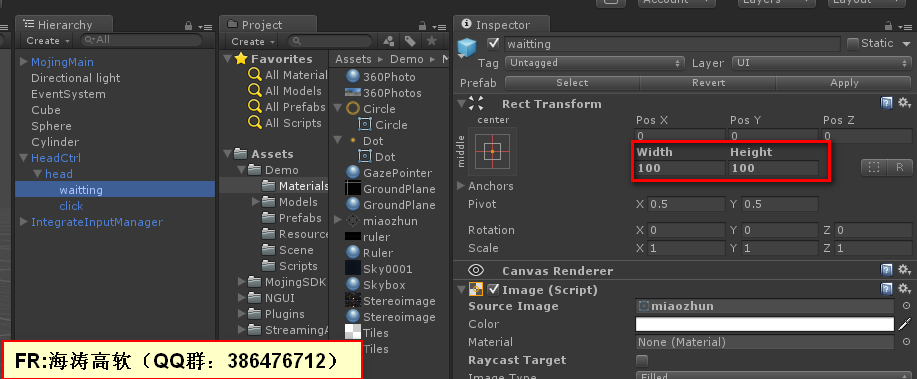The height and width of the screenshot is (379, 917).
Task: Click the Width input field
Action: click(681, 168)
